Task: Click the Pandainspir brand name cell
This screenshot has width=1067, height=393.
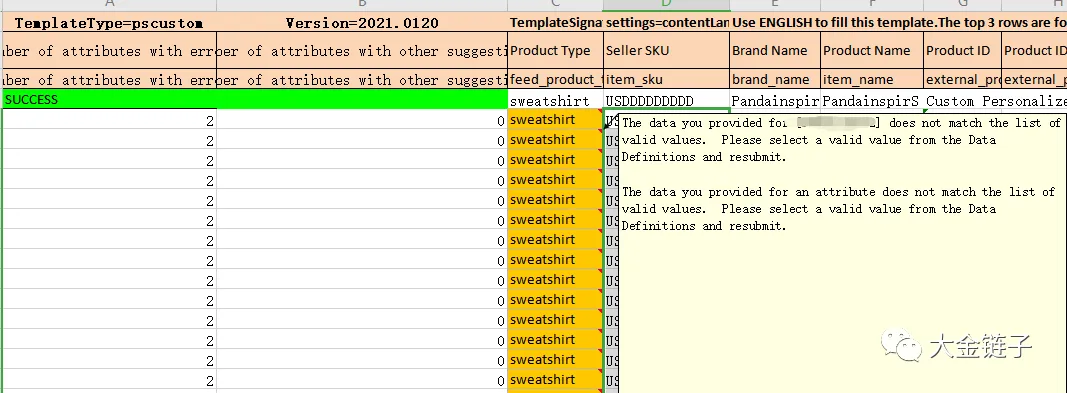Action: (x=774, y=101)
